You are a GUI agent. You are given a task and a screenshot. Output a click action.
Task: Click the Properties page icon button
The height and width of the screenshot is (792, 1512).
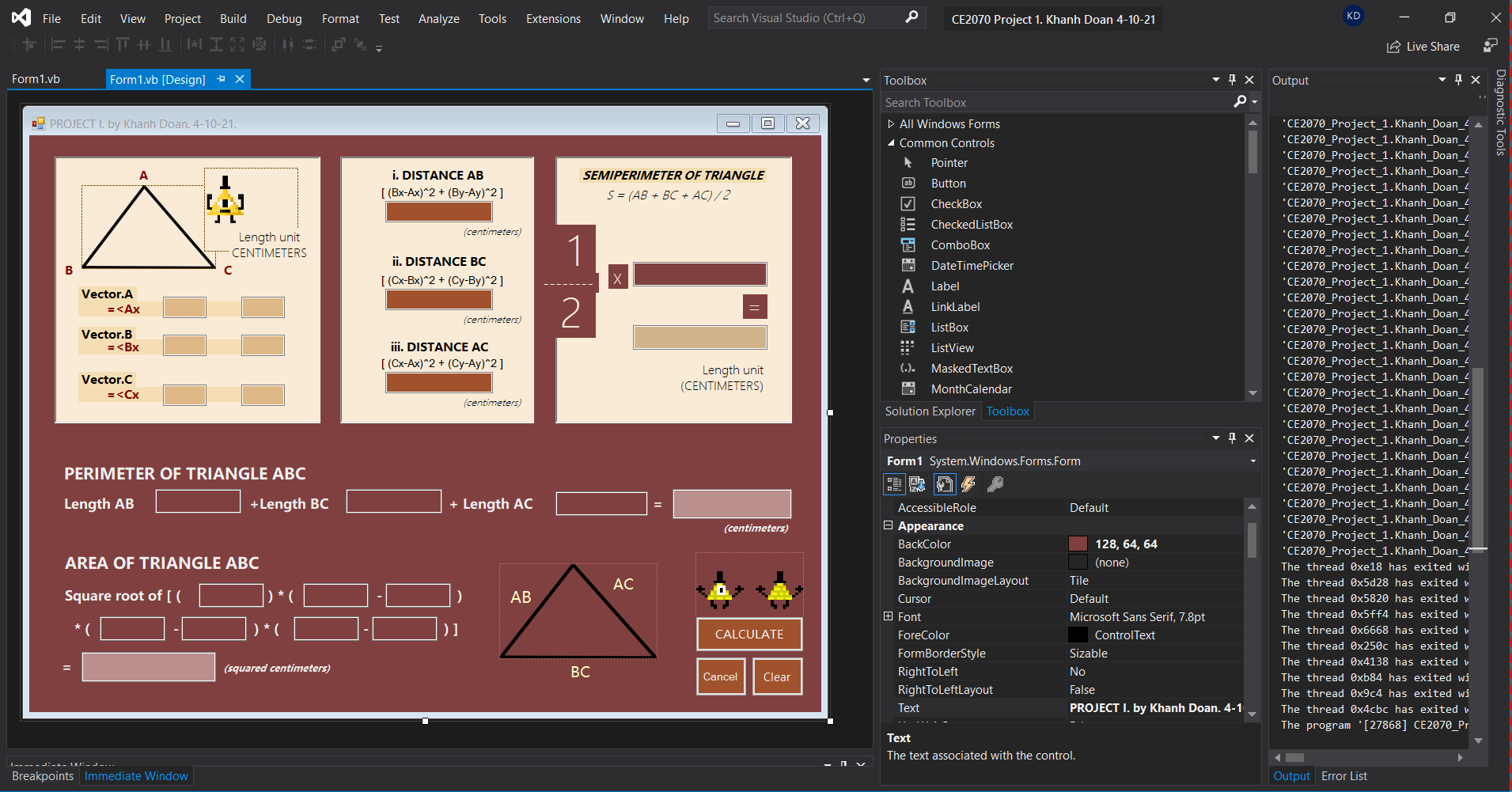click(945, 484)
